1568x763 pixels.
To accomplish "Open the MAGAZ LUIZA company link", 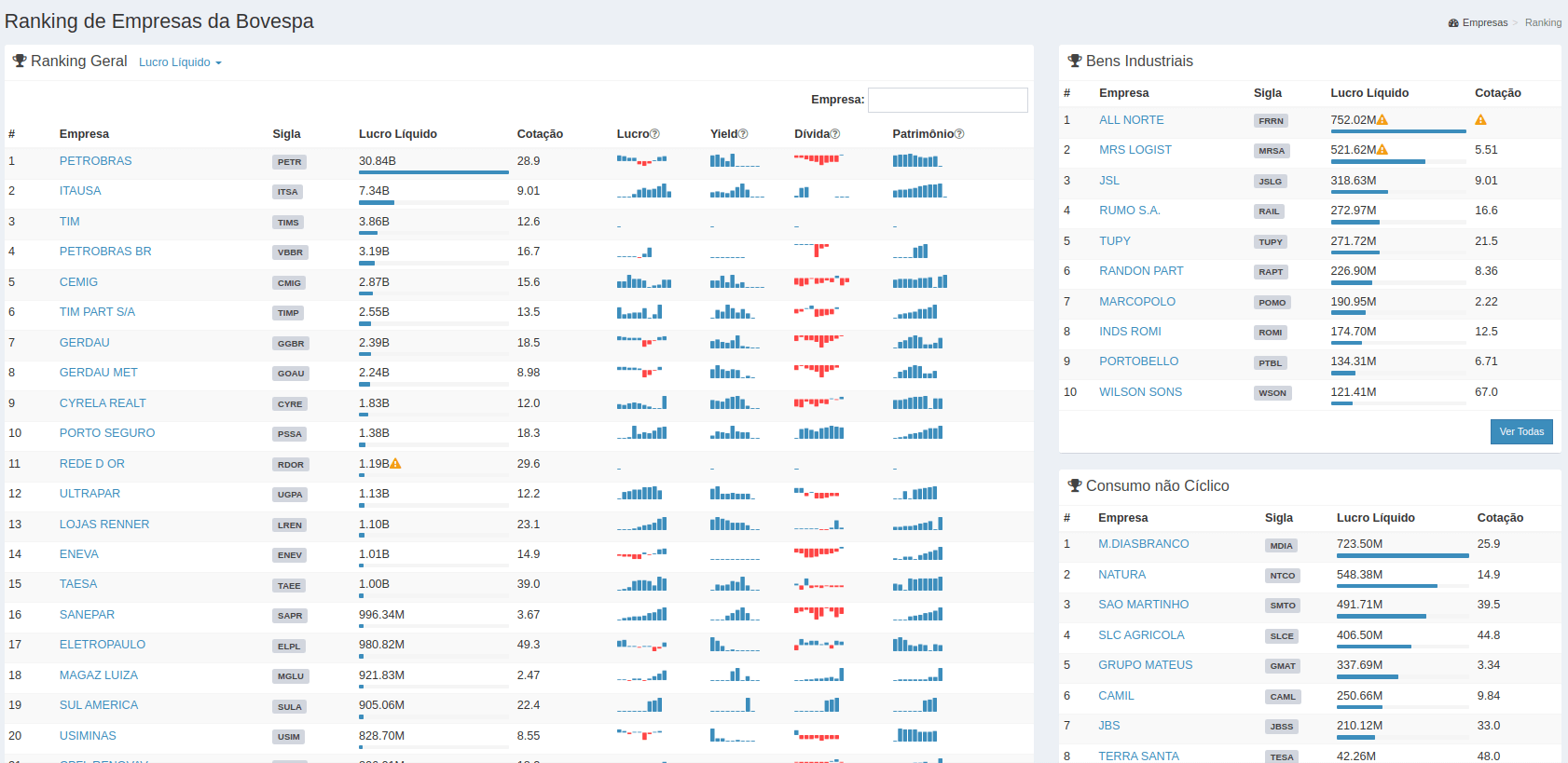I will coord(99,675).
